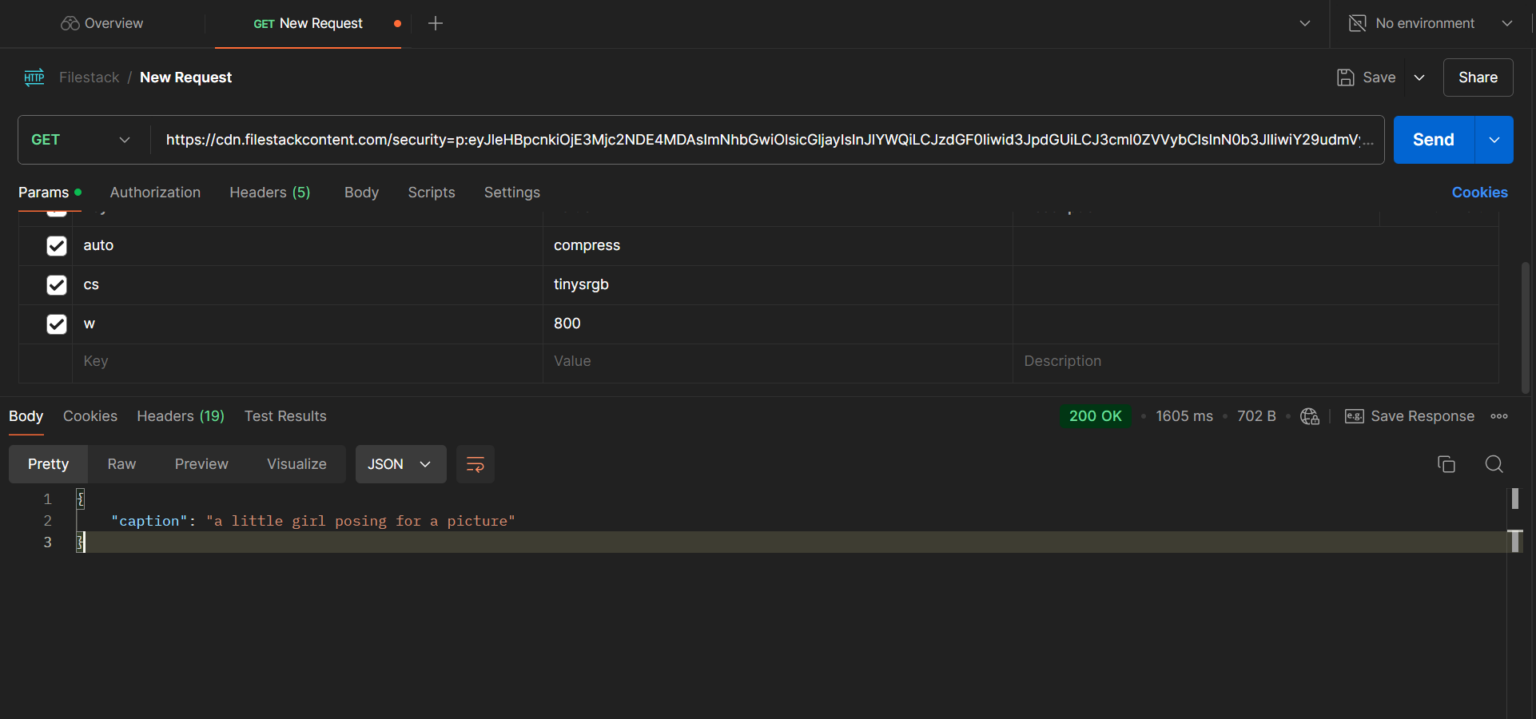Uncheck the auto compress parameter
1536x719 pixels.
tap(56, 245)
